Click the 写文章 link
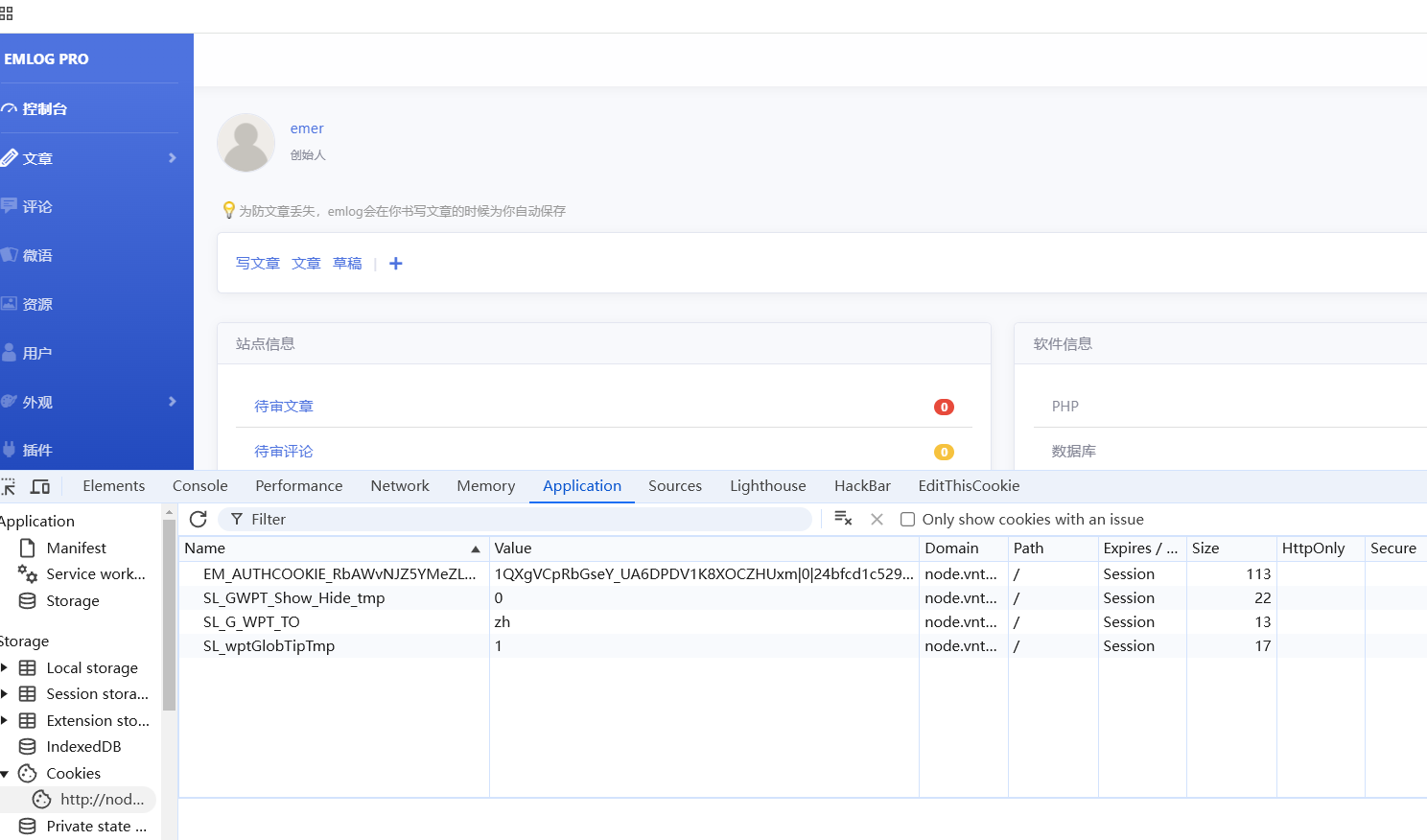Image resolution: width=1427 pixels, height=840 pixels. point(257,264)
